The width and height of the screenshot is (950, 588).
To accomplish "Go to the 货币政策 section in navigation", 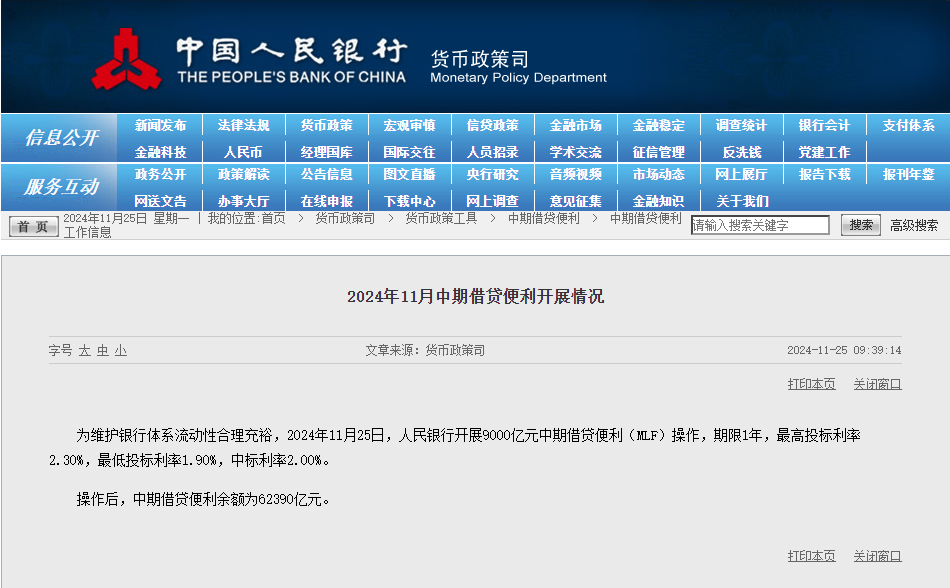I will [326, 126].
